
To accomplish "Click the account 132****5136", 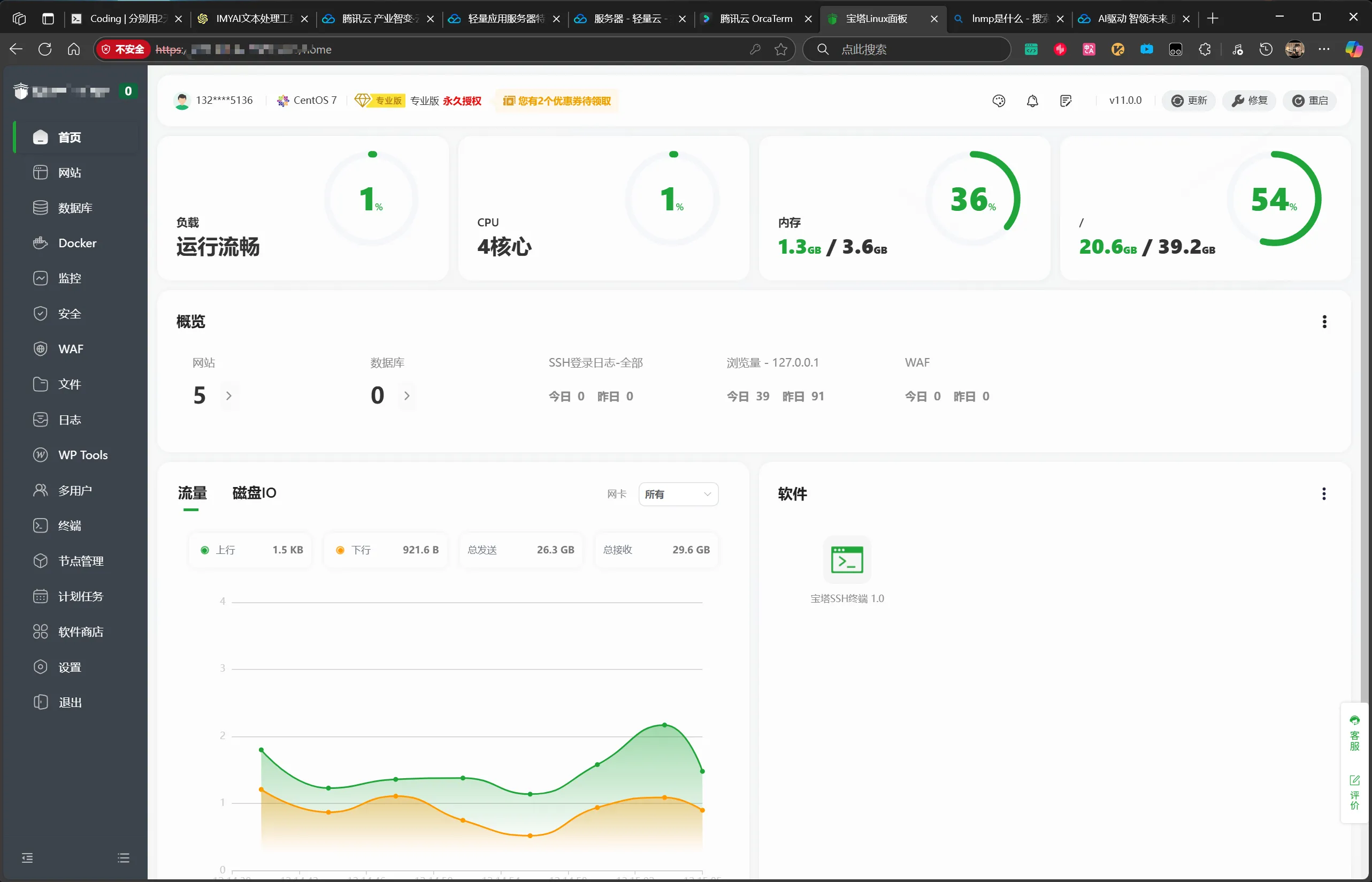I will (x=213, y=101).
